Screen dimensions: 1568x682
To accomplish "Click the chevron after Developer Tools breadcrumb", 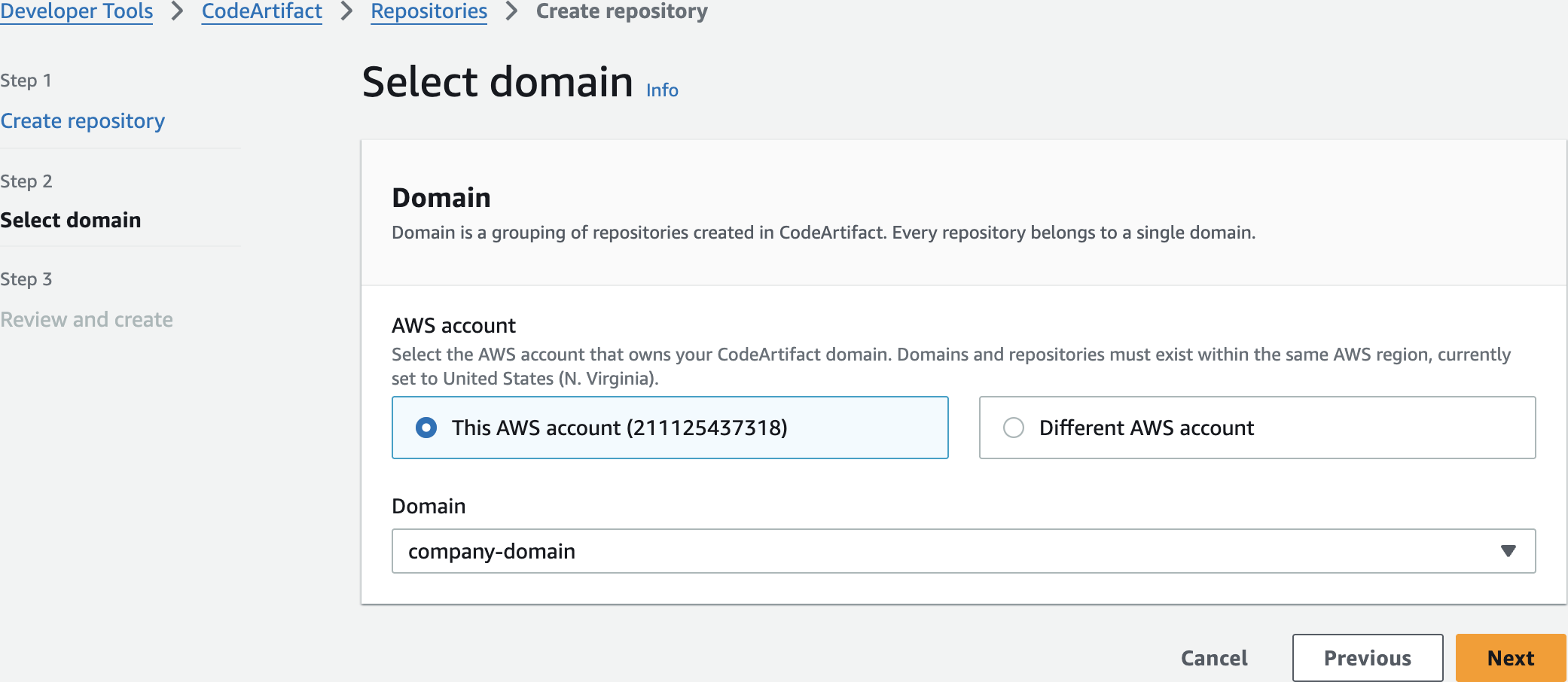I will [178, 11].
